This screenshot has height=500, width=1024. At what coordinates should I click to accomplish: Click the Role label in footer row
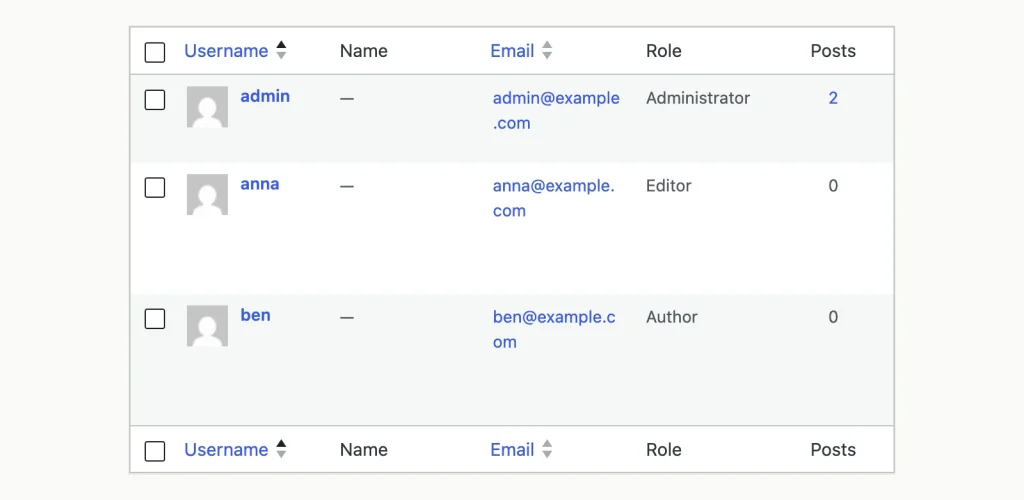(x=664, y=450)
